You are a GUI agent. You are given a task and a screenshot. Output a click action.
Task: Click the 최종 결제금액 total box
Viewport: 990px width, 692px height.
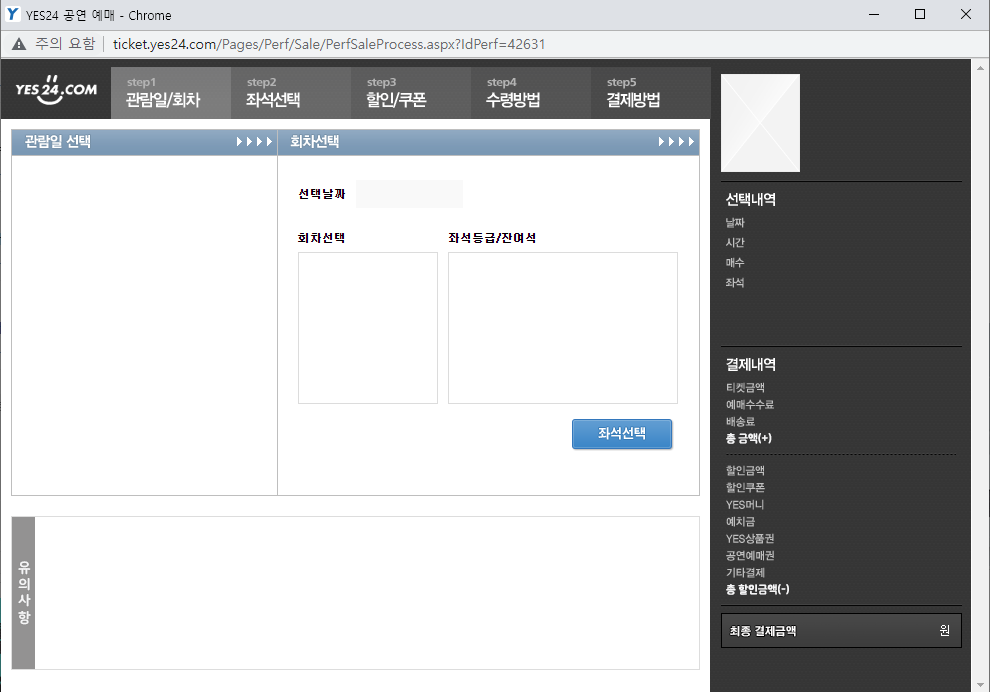(840, 631)
